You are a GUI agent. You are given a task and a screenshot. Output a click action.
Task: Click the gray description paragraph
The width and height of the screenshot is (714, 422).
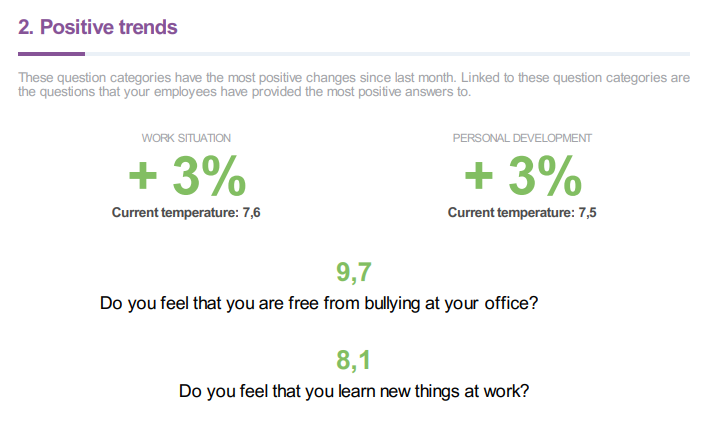354,85
